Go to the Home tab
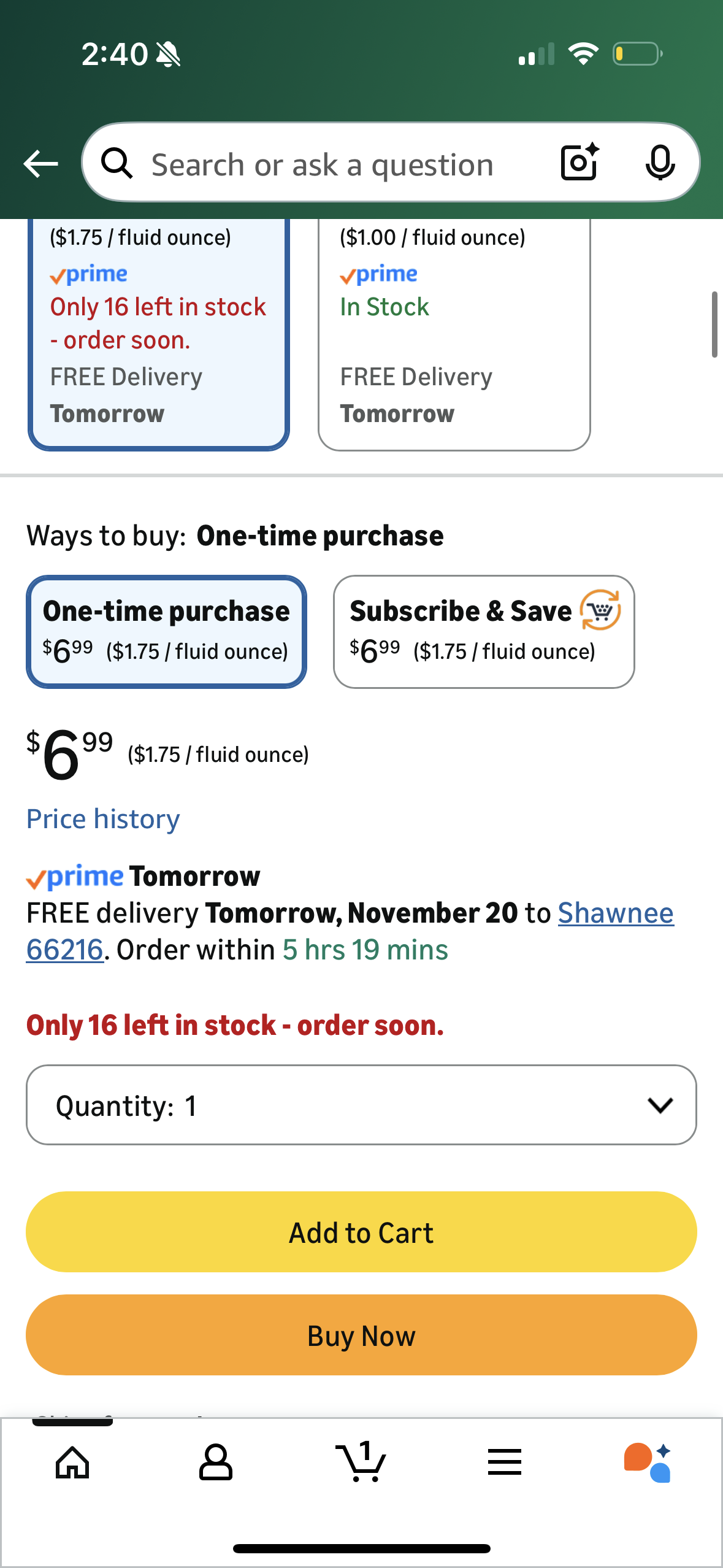The image size is (723, 1568). pos(72,1462)
